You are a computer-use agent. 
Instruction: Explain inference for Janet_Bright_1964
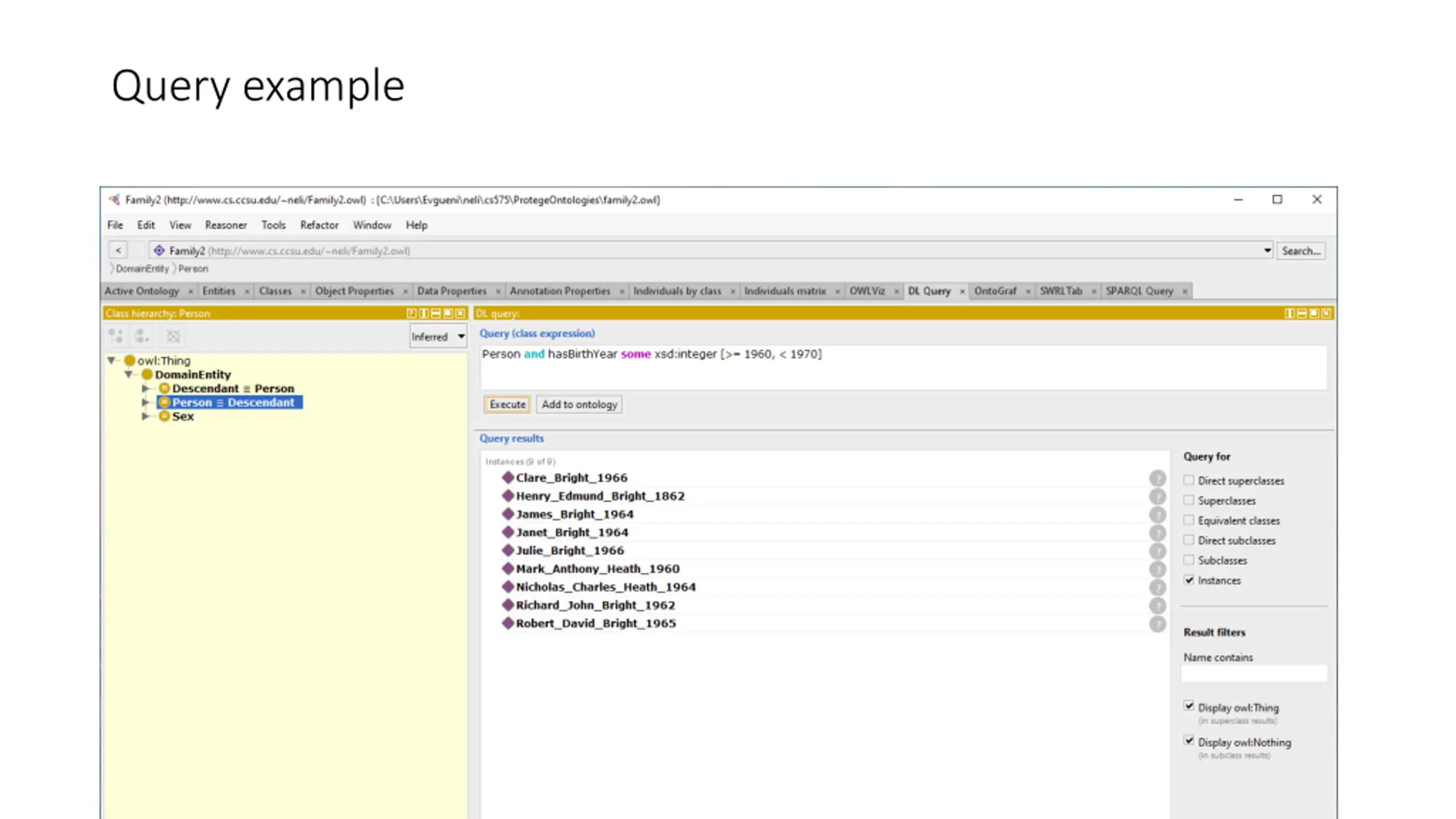[x=1157, y=533]
